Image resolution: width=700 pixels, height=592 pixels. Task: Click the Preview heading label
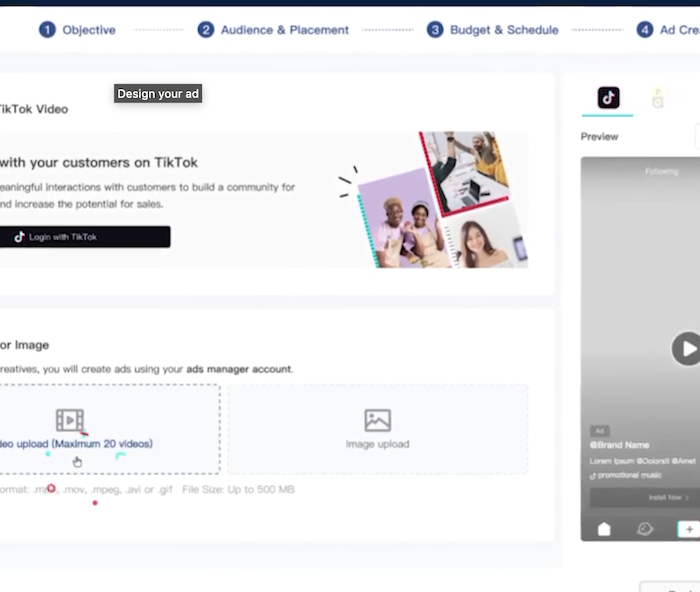(x=600, y=137)
